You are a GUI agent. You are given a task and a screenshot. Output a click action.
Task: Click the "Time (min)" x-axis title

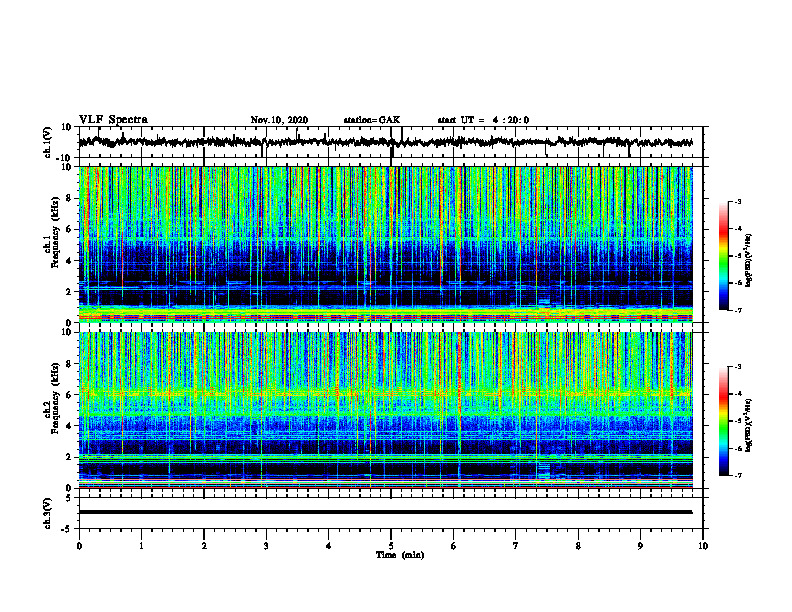(x=400, y=555)
